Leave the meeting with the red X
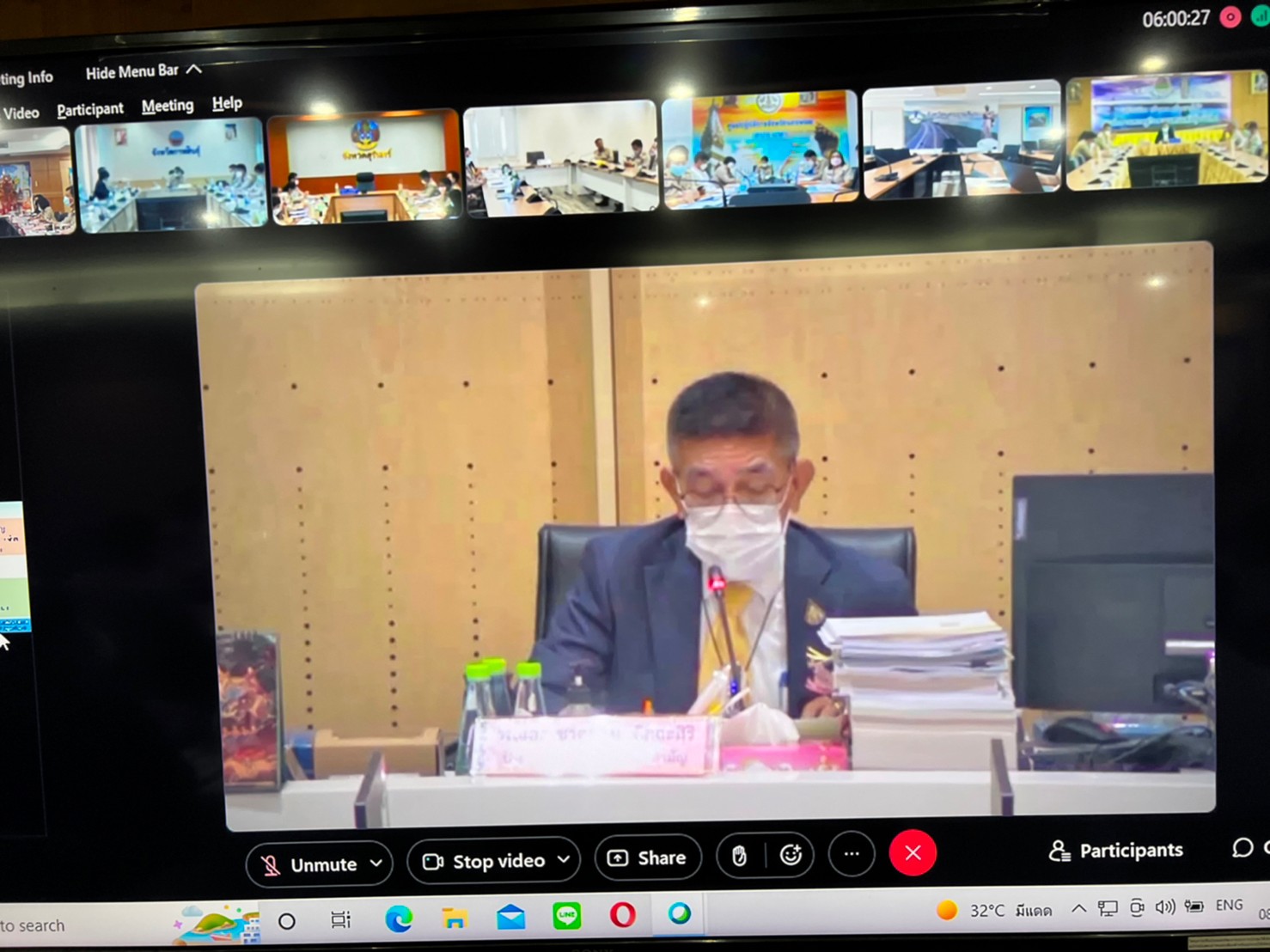 tap(913, 852)
